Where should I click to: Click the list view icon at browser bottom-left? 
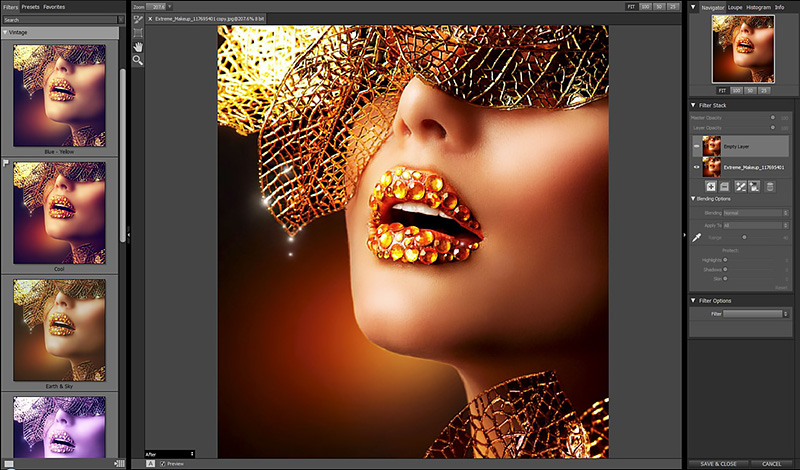click(8, 463)
